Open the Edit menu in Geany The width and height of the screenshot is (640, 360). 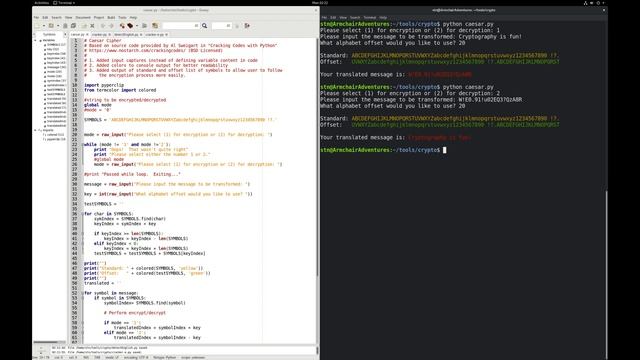point(45,18)
